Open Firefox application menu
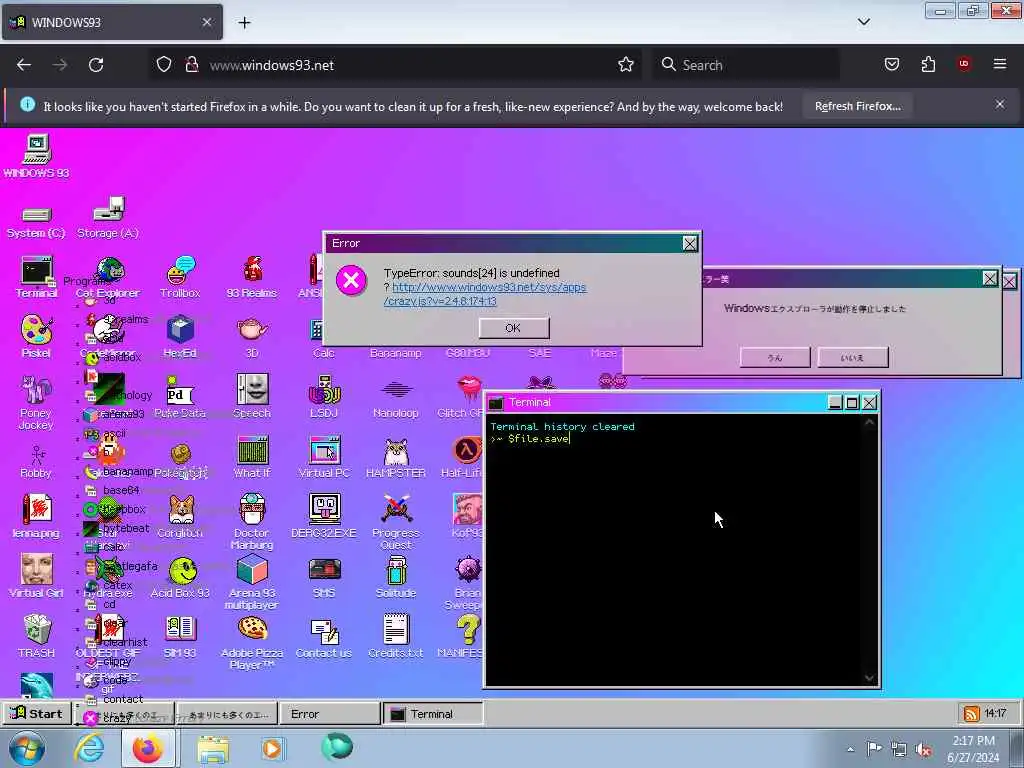The height and width of the screenshot is (768, 1024). 1000,64
